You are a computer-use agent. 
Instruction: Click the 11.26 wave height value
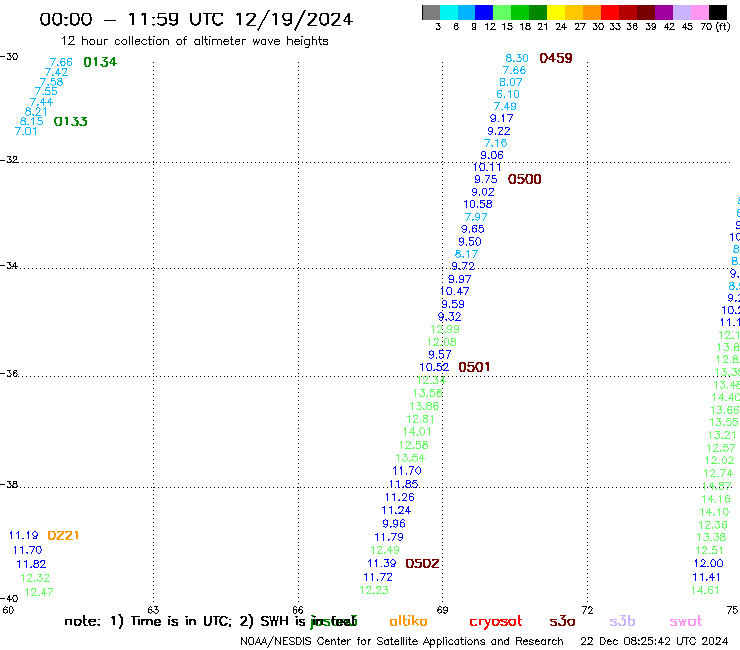[399, 498]
